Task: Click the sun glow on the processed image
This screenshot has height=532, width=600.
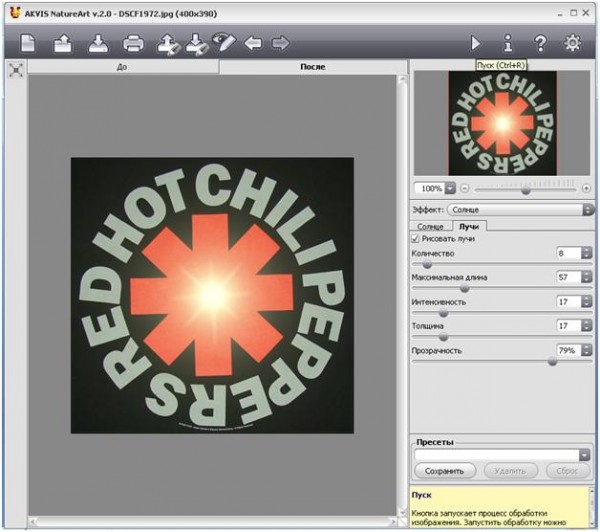Action: [x=212, y=294]
